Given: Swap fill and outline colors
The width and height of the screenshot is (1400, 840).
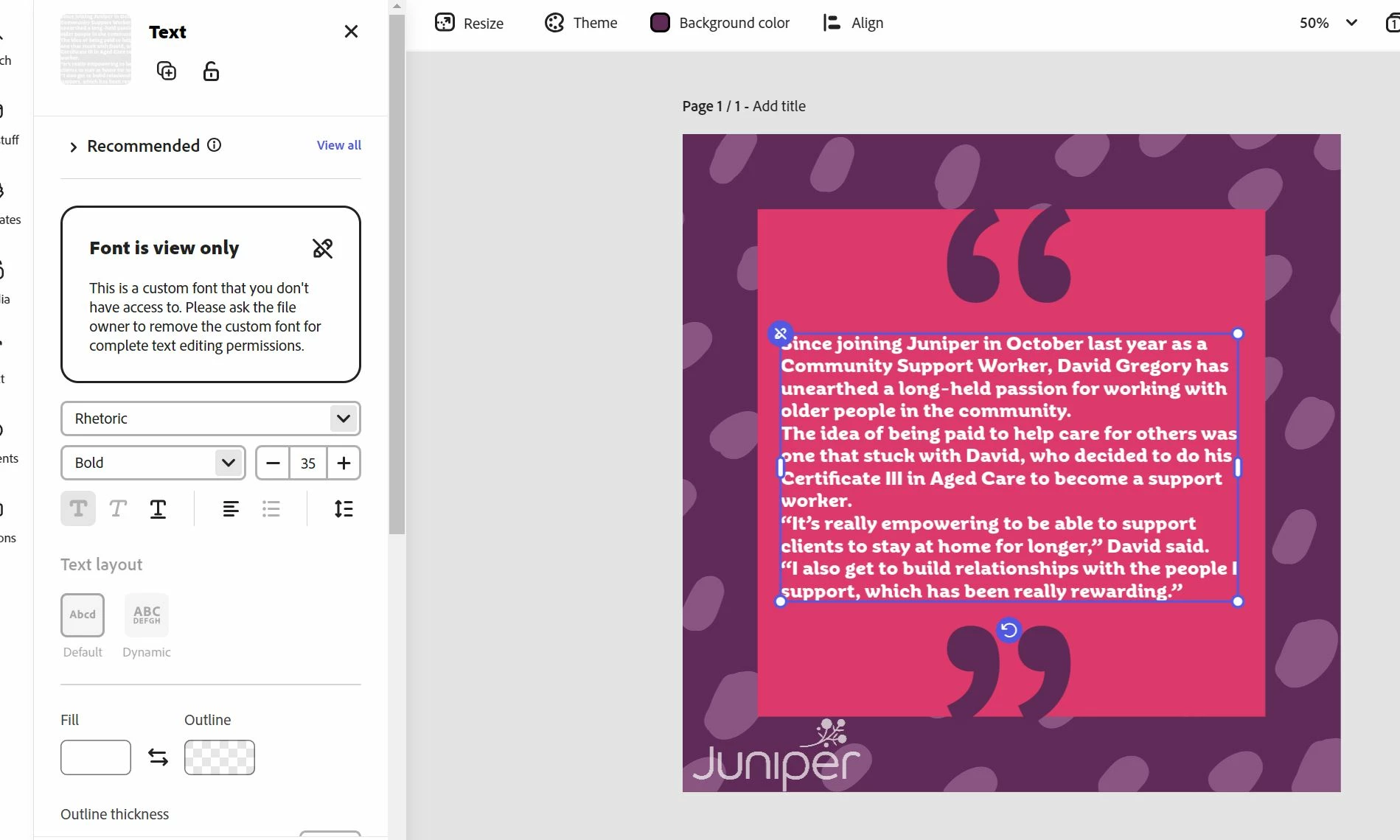Looking at the screenshot, I should (x=158, y=757).
